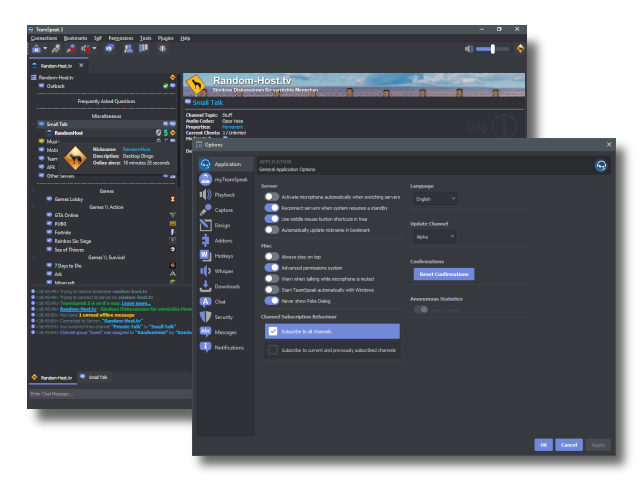
Task: Open the Language dropdown set to English
Action: pyautogui.click(x=433, y=199)
